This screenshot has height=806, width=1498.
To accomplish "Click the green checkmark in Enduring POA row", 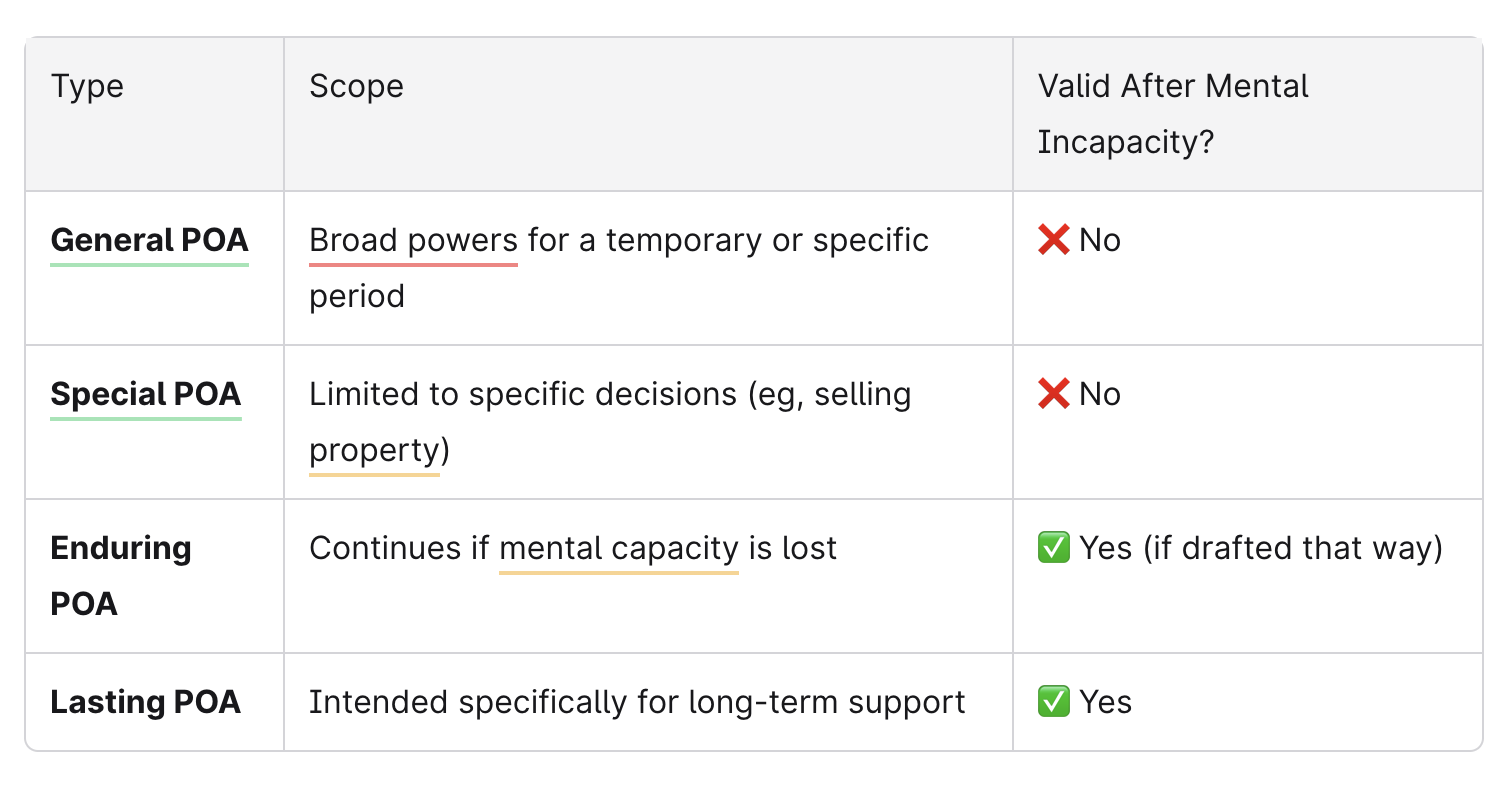I will point(1054,548).
